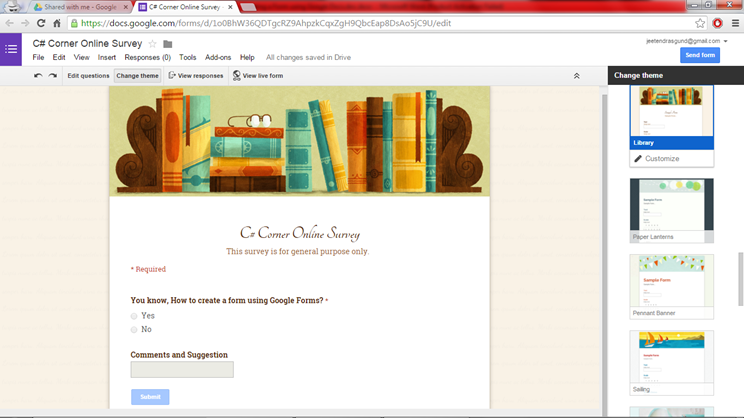The width and height of the screenshot is (744, 418).
Task: Open the Tools menu
Action: (x=187, y=57)
